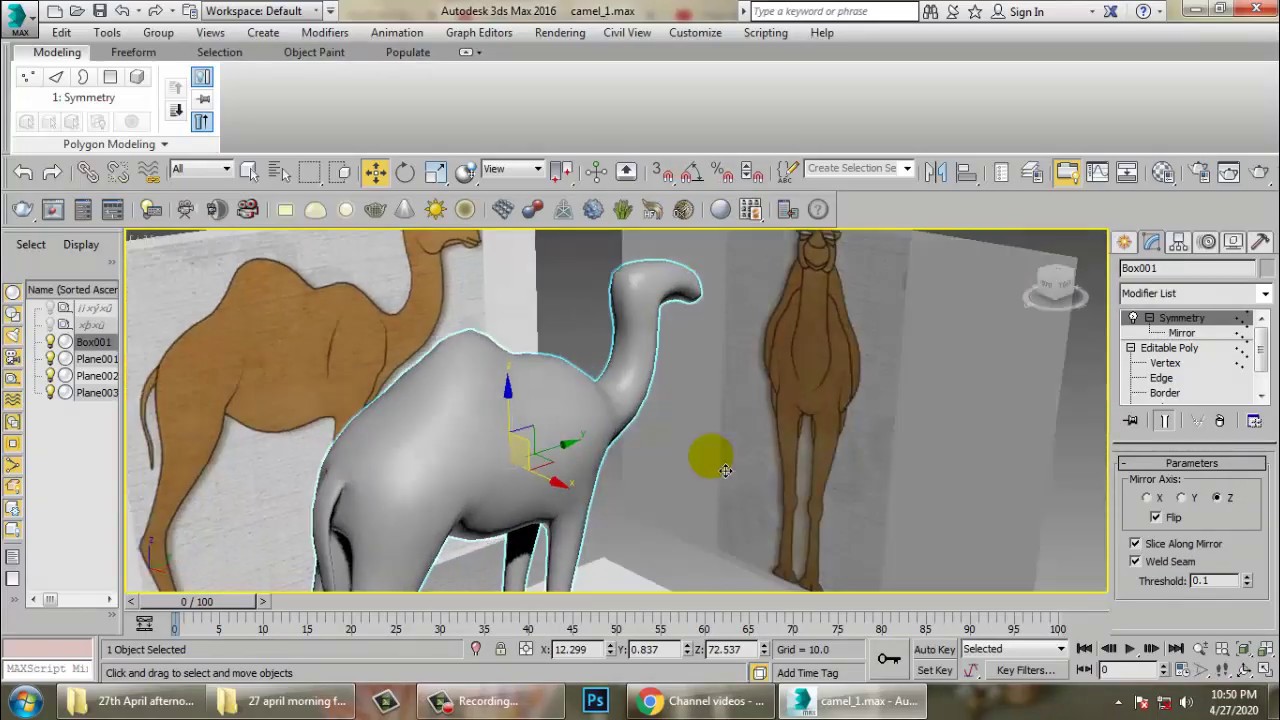Toggle Percent Snap icon
Screen dimensions: 1280x720
click(722, 172)
